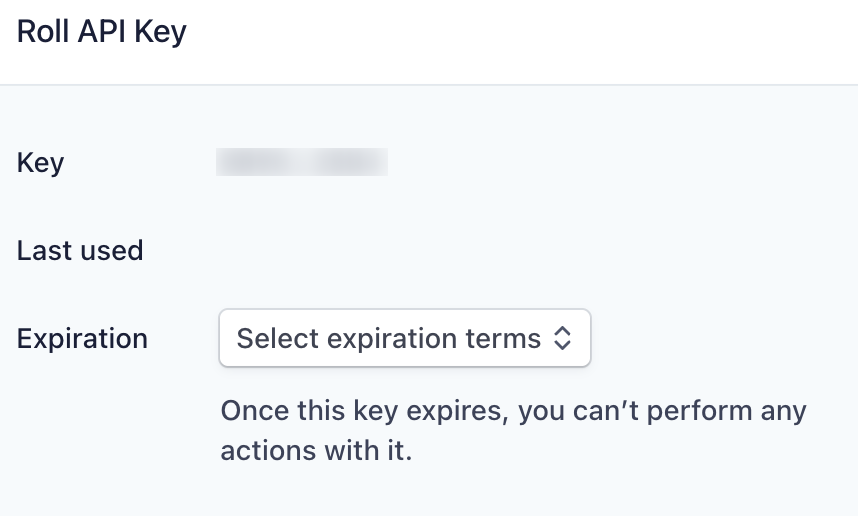The width and height of the screenshot is (858, 516).
Task: Click the Roll API Key heading
Action: pos(102,32)
